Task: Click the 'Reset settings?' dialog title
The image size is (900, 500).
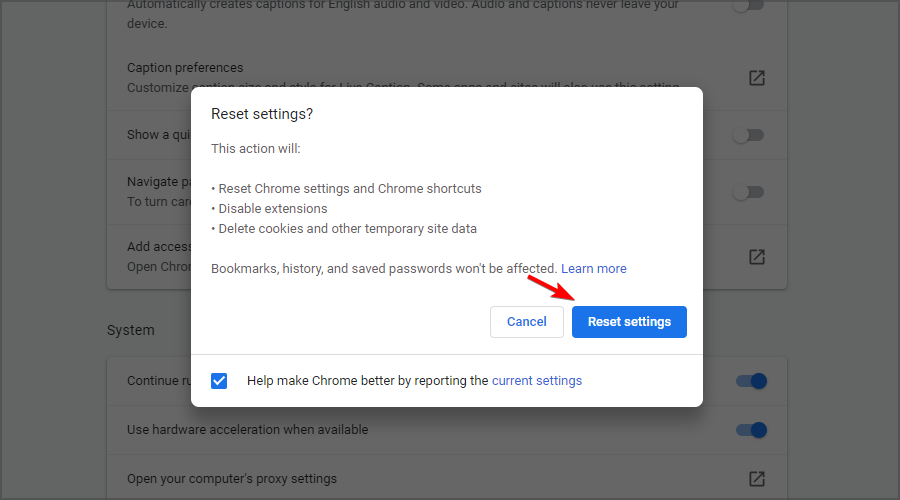Action: [262, 114]
